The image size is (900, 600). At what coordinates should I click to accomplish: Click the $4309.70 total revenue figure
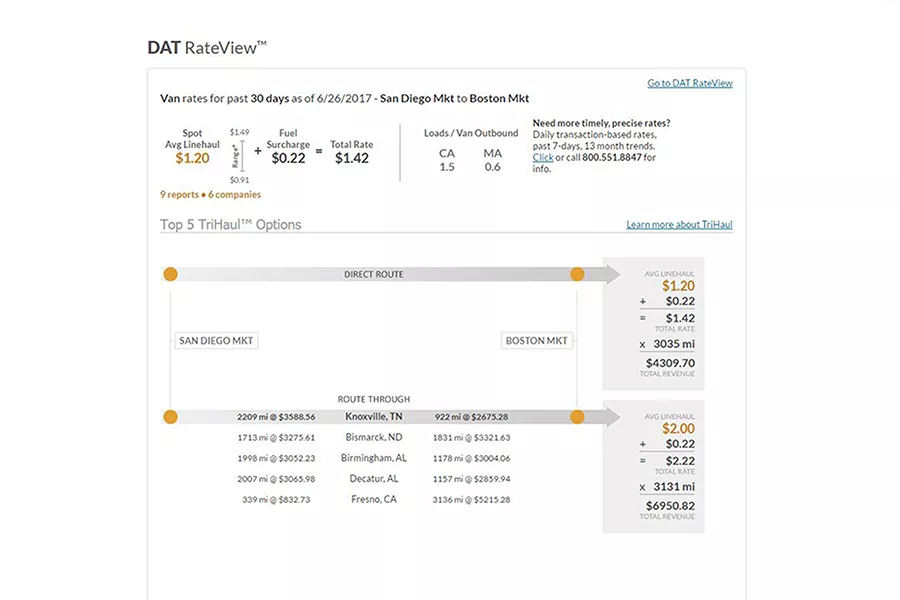[670, 363]
